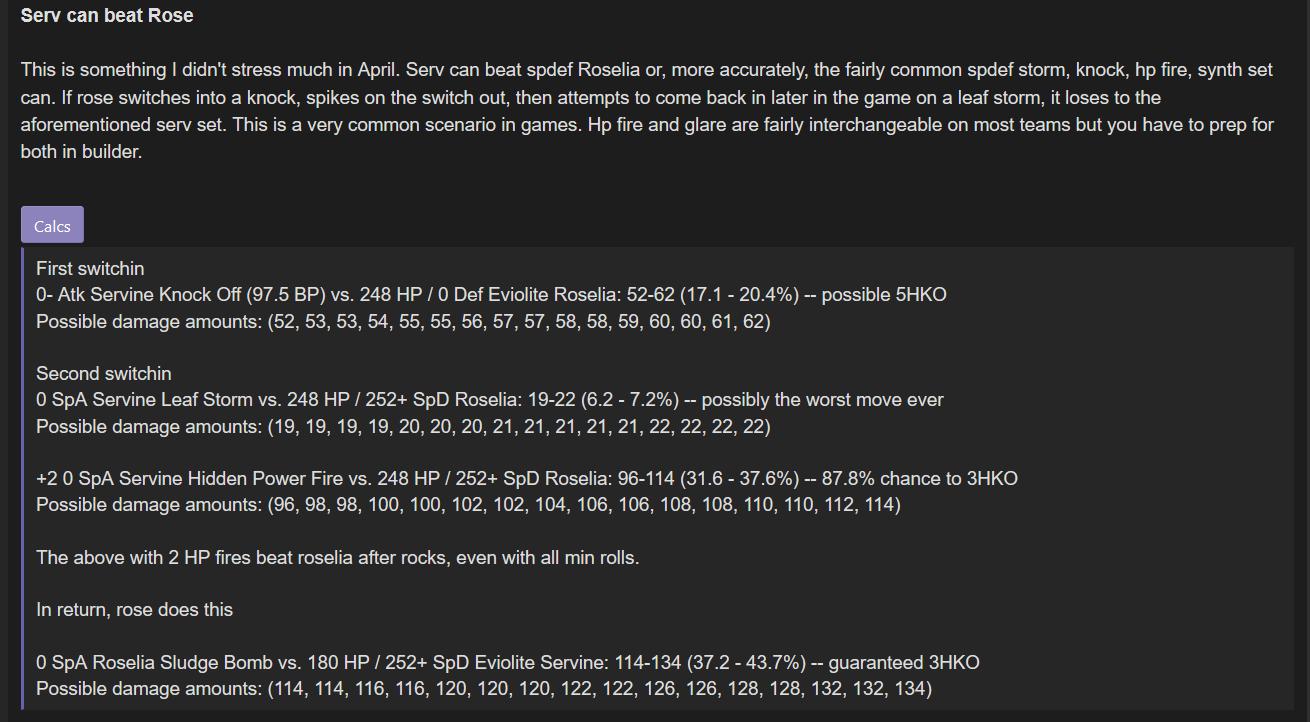The height and width of the screenshot is (722, 1310).
Task: Click the '2 HP fires beat roselia' sentence
Action: [338, 558]
